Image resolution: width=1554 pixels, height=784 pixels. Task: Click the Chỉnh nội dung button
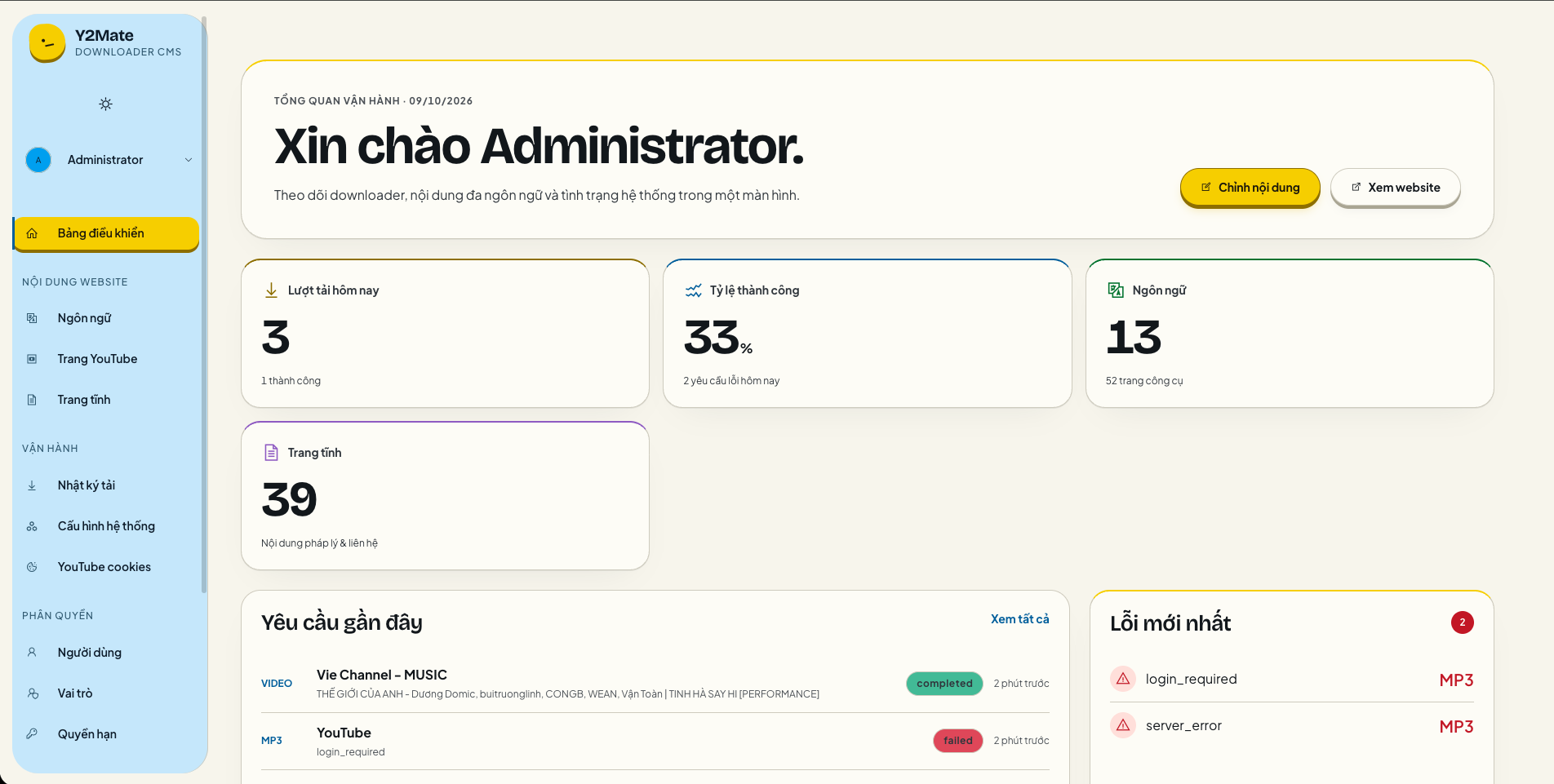click(x=1250, y=188)
